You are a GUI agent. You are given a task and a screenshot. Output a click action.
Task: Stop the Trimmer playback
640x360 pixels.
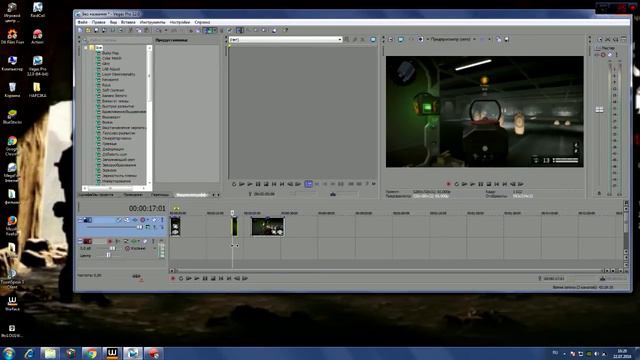point(266,184)
